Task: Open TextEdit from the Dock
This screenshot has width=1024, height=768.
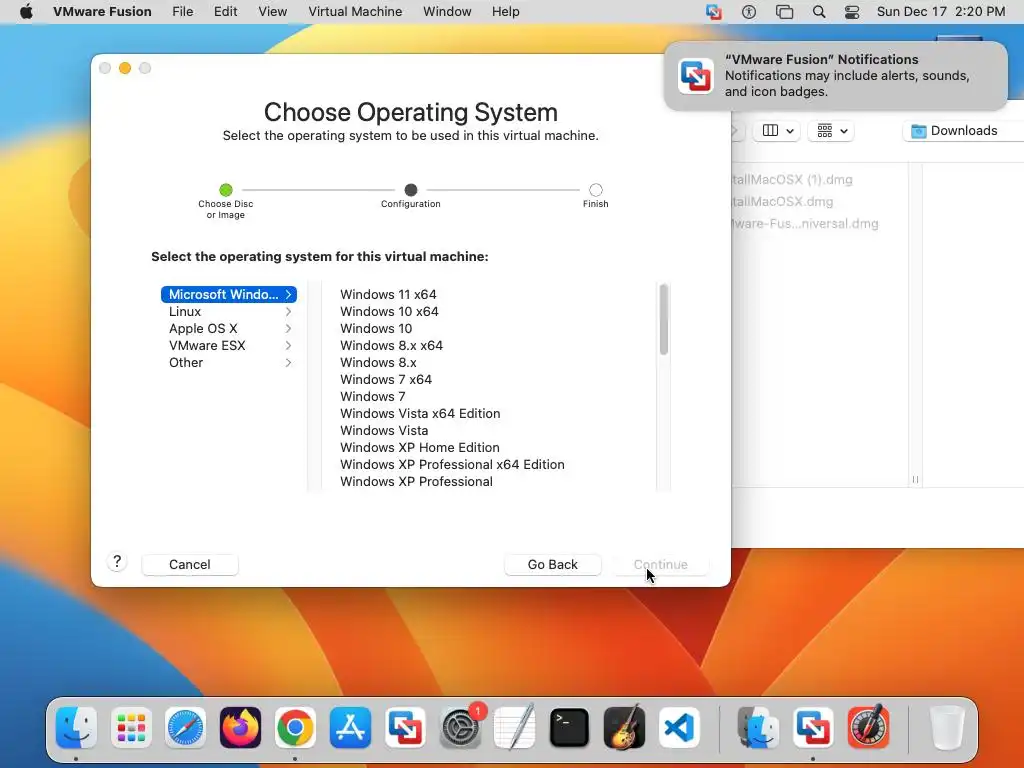Action: (515, 727)
